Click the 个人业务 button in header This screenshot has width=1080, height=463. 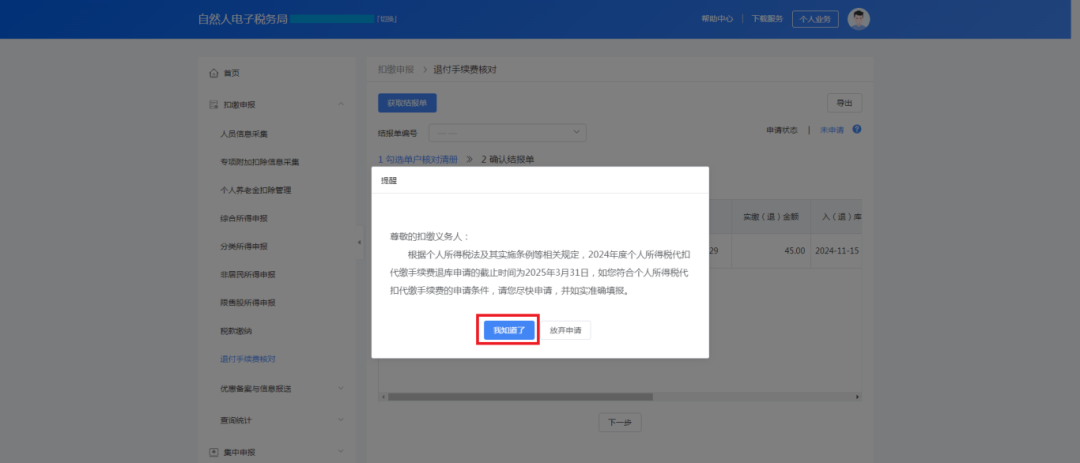815,19
